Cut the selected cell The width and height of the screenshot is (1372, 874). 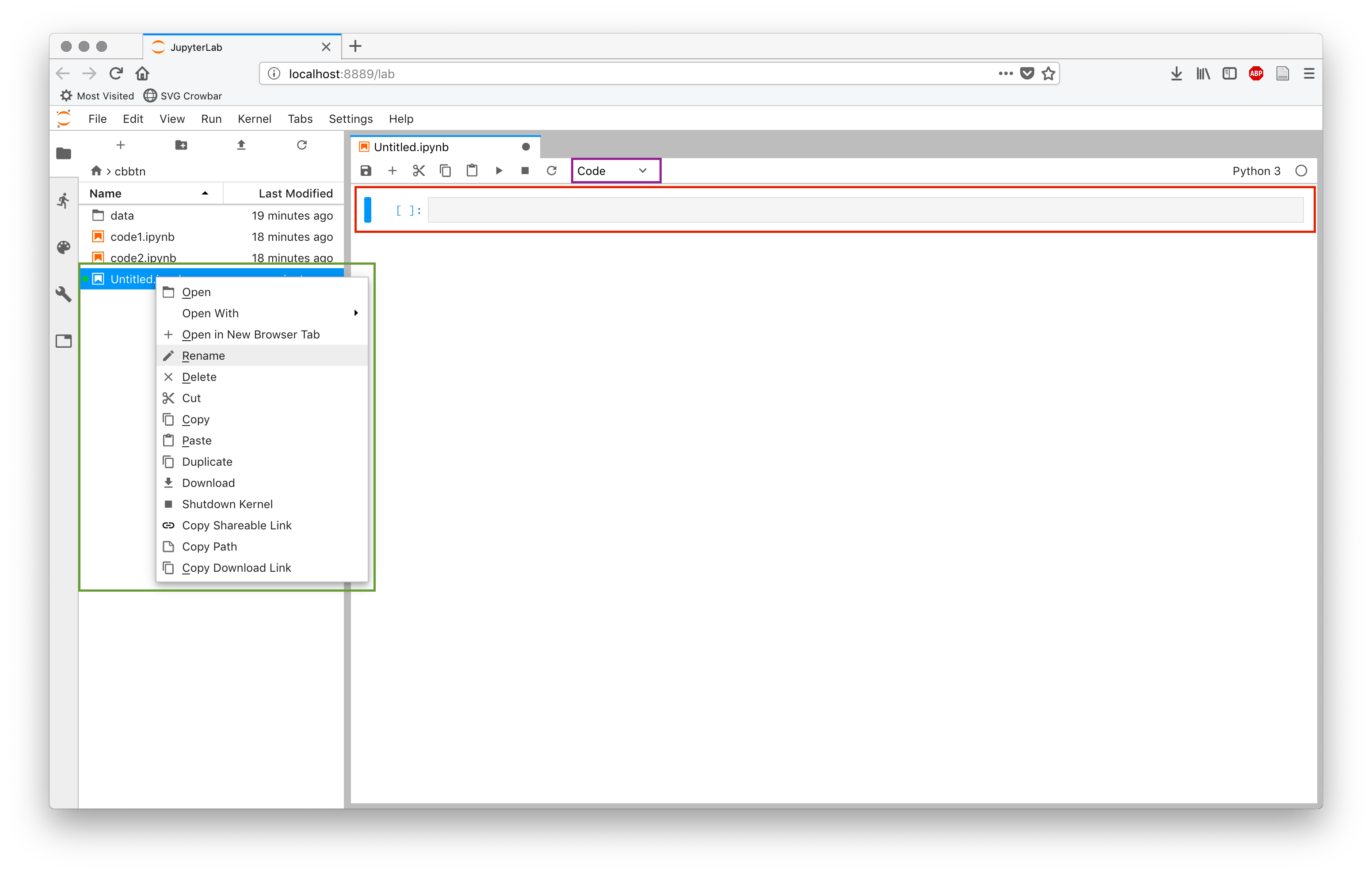point(418,171)
